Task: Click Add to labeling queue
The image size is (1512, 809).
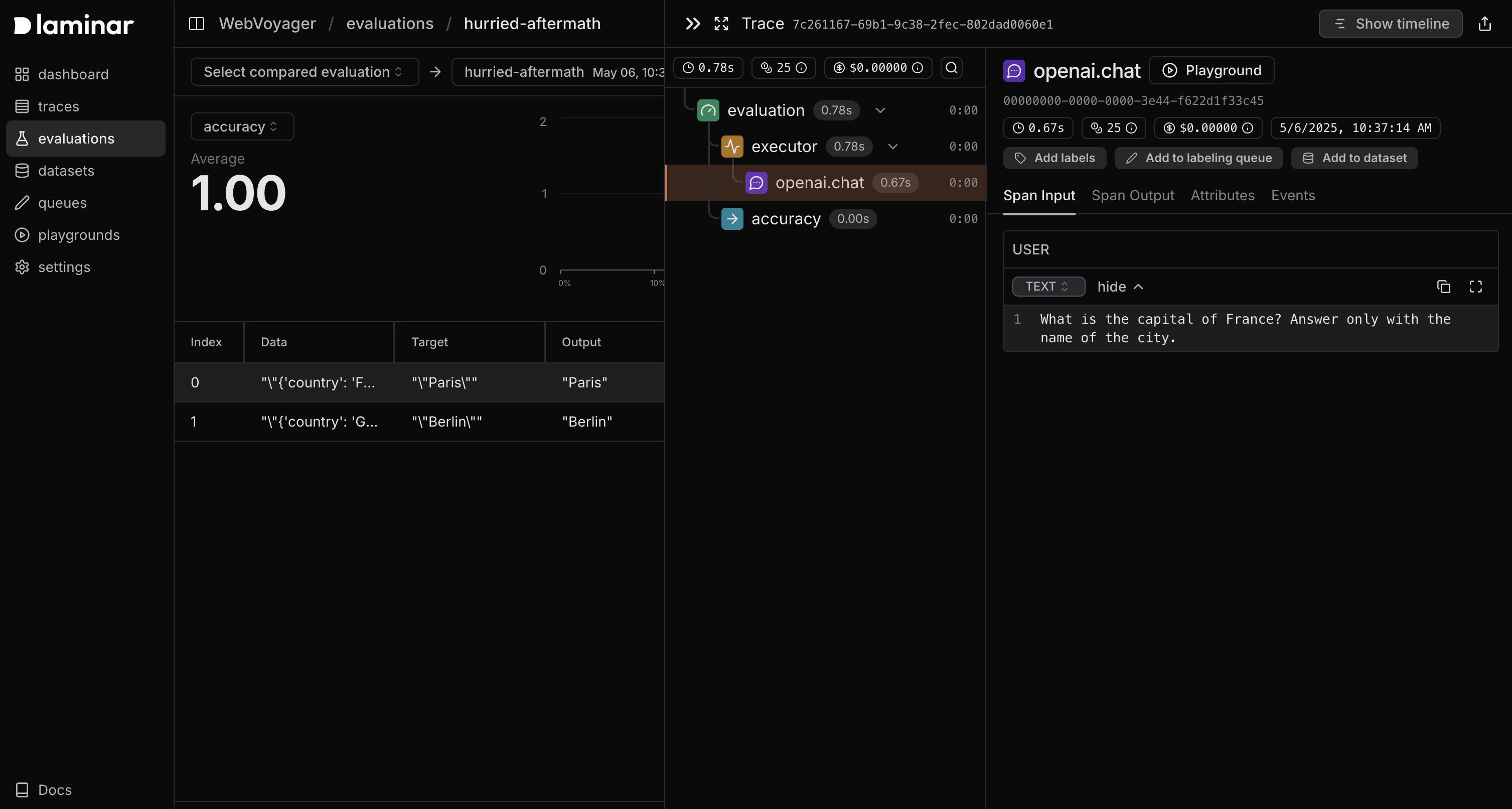Action: pos(1198,158)
